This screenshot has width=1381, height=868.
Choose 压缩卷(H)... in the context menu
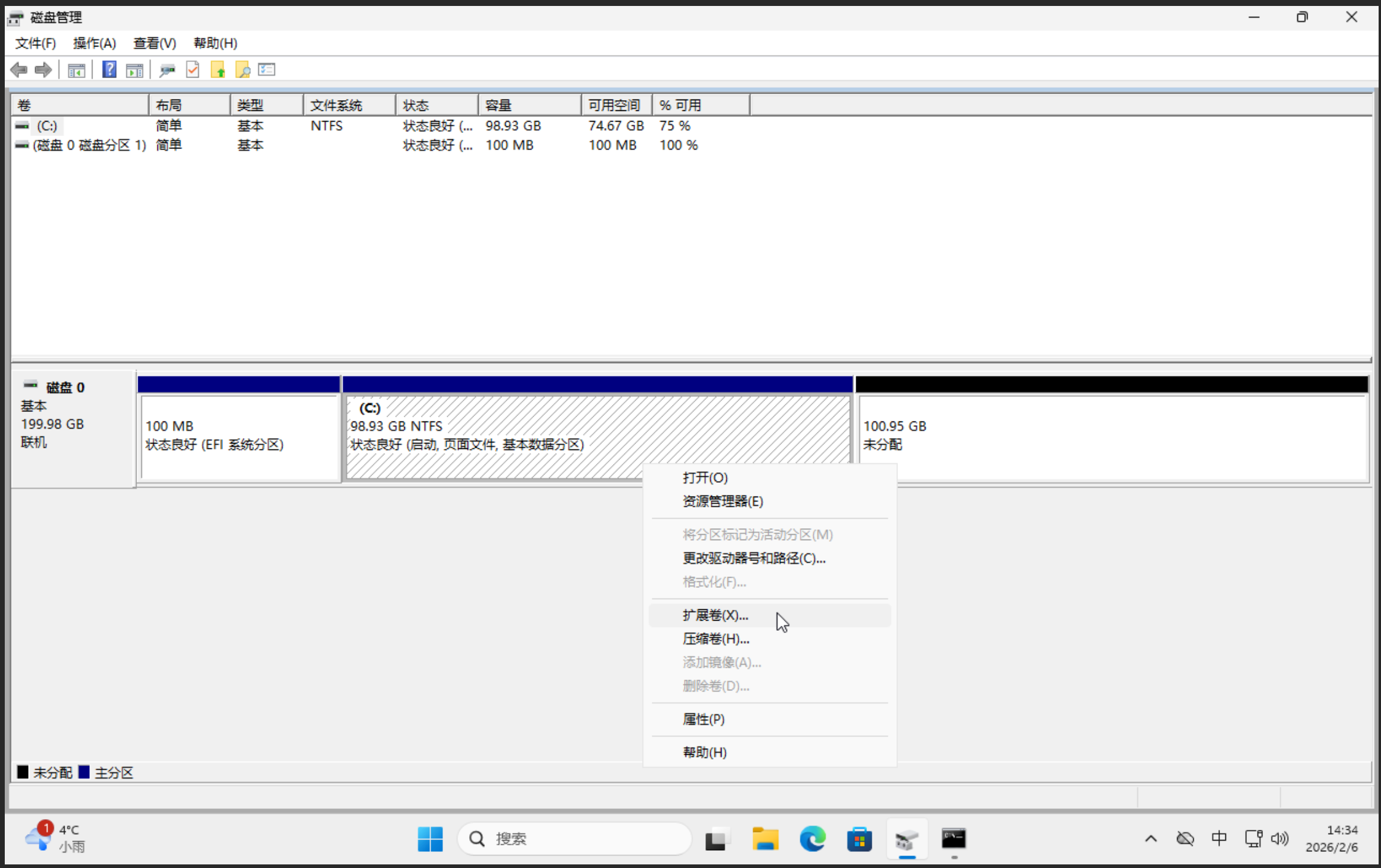tap(716, 639)
